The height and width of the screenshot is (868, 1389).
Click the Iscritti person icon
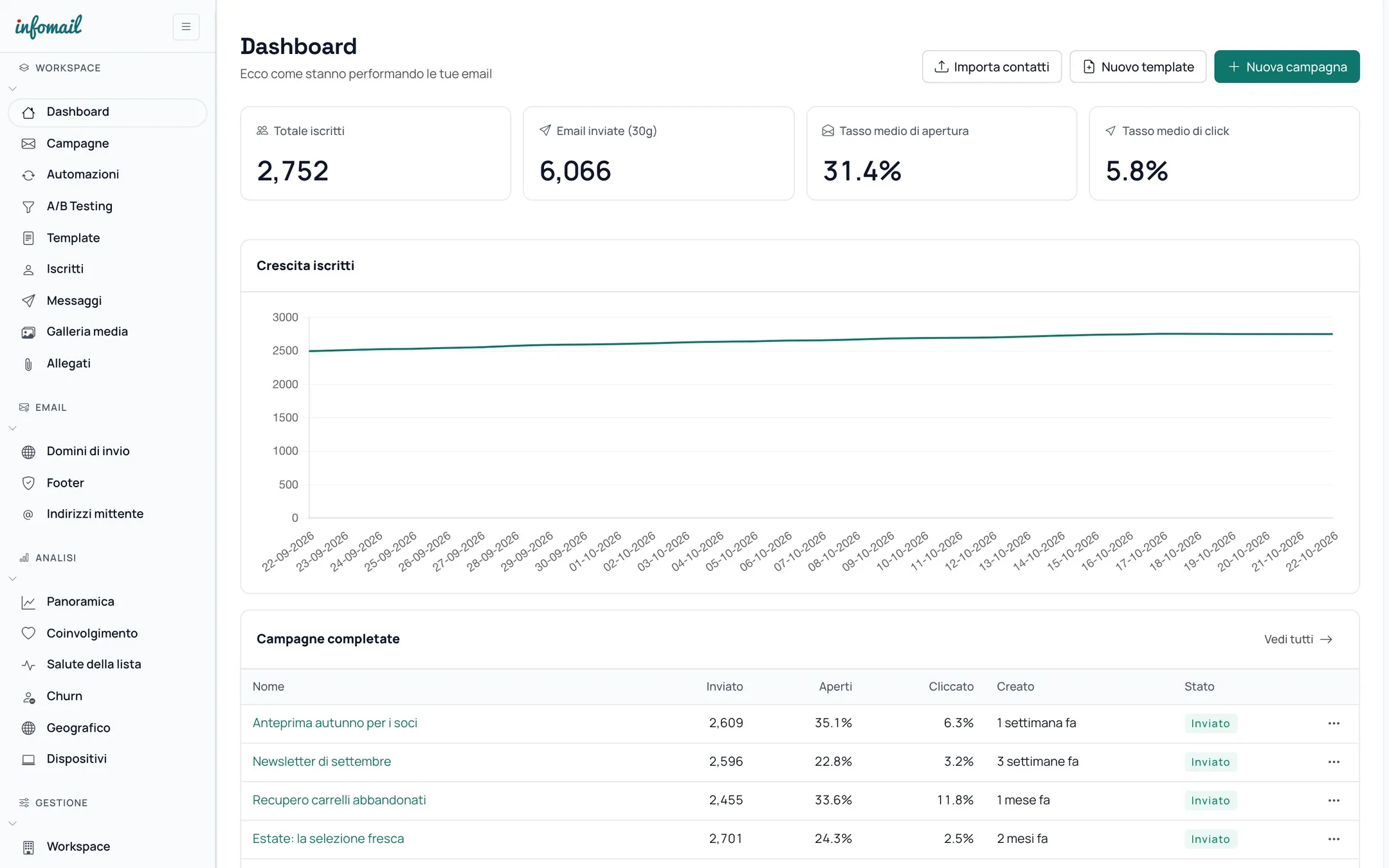tap(28, 270)
